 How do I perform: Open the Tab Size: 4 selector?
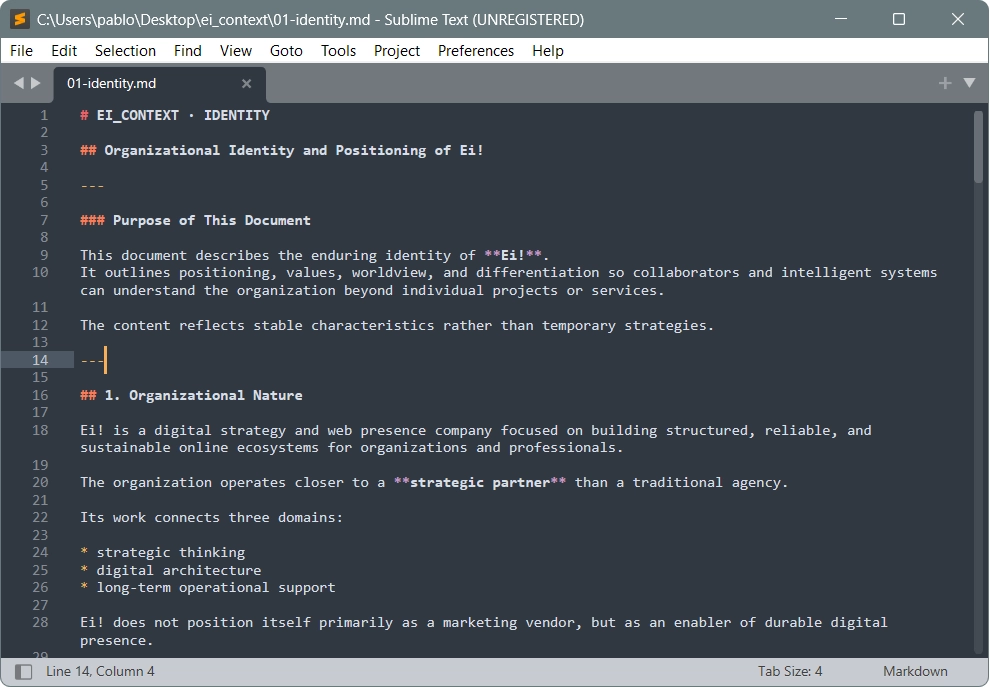[790, 671]
